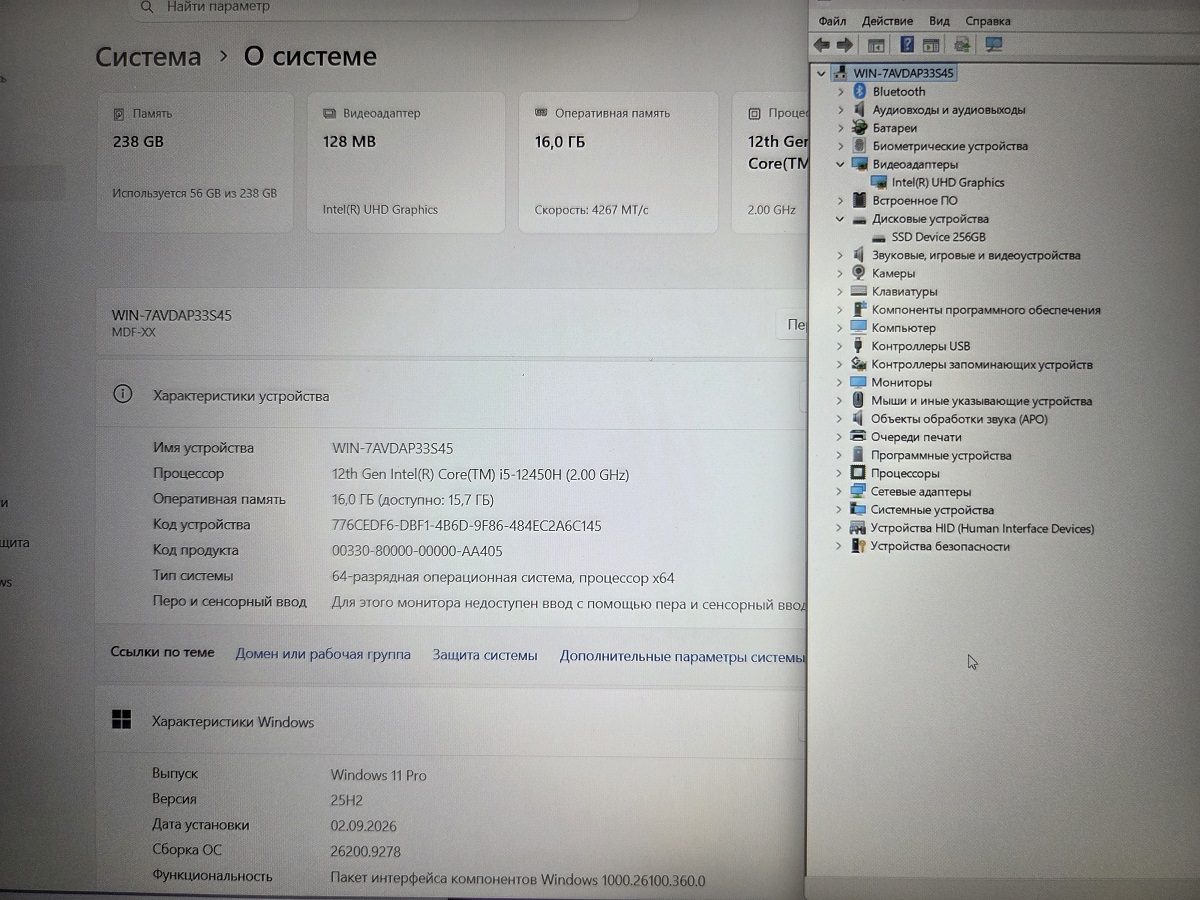Viewport: 1200px width, 900px height.
Task: Open the Справка menu
Action: pos(988,21)
